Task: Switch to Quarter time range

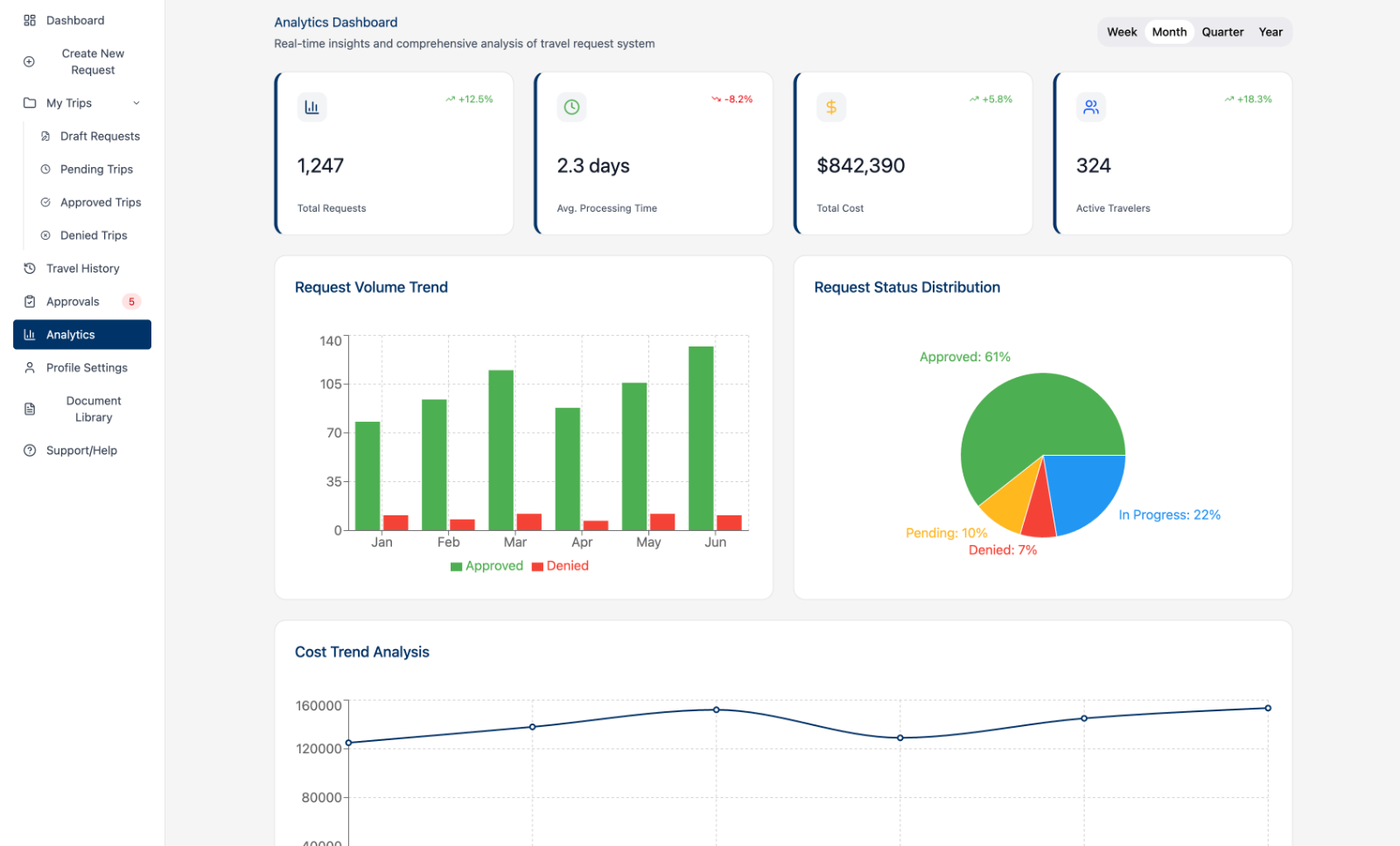Action: [1222, 31]
